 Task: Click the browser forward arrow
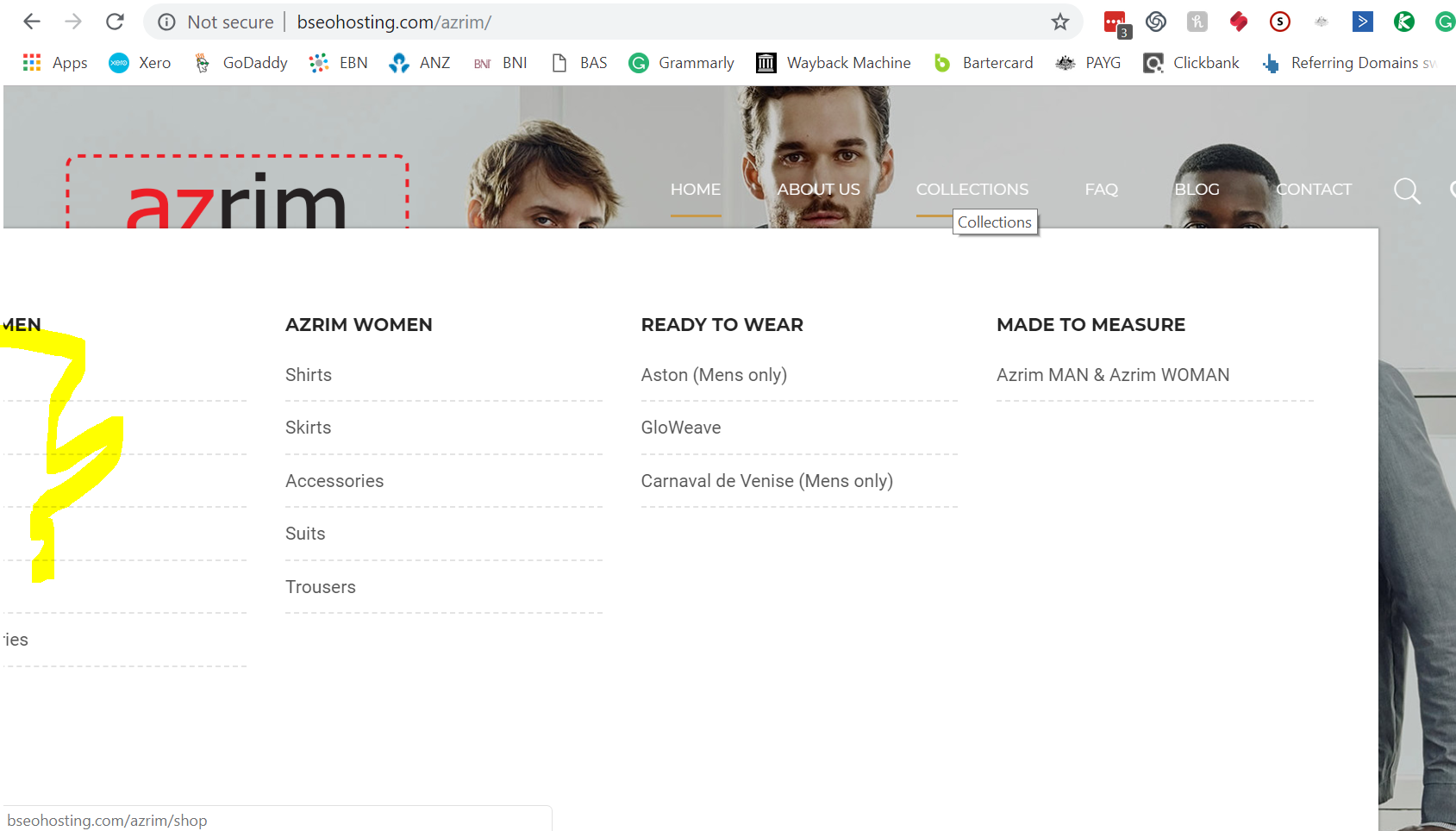click(x=73, y=22)
